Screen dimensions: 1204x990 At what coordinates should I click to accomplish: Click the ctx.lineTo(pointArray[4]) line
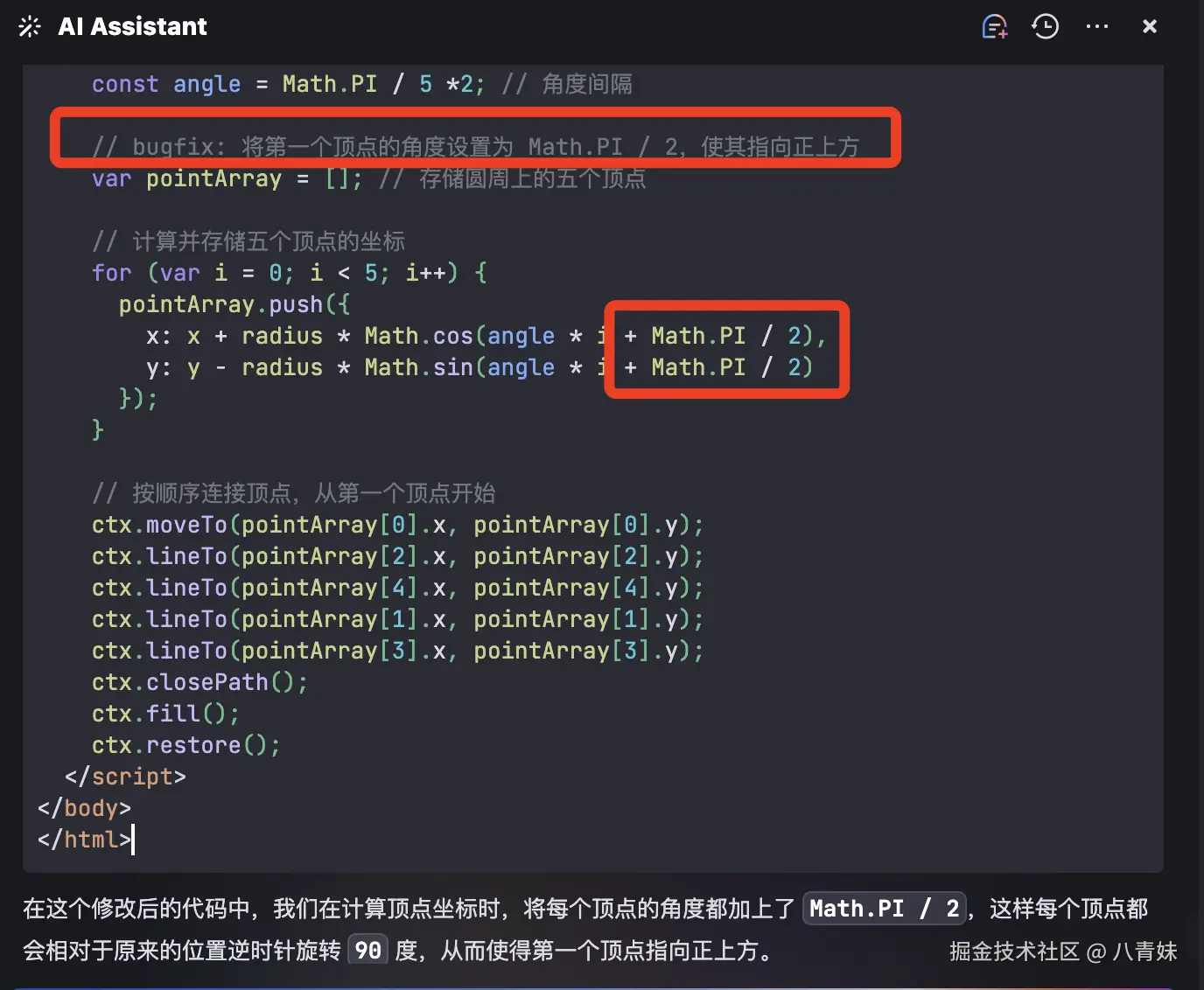pos(398,588)
